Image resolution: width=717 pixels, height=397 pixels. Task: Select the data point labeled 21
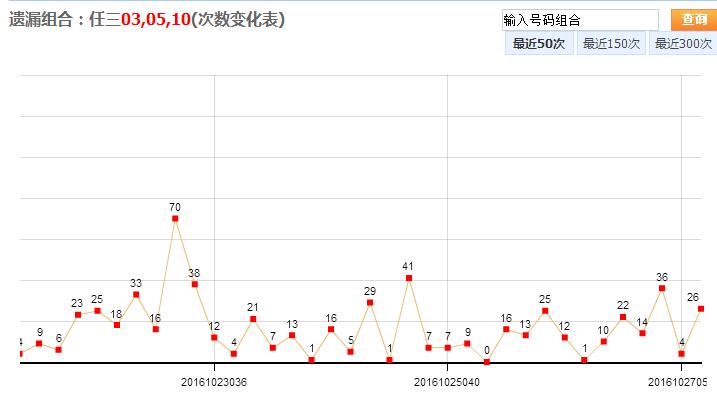253,319
